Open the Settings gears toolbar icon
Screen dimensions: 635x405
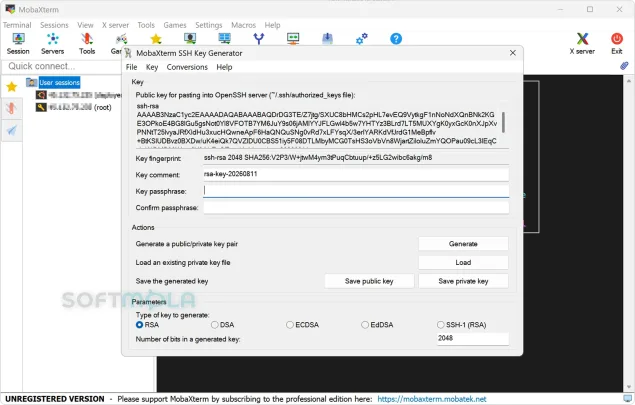click(362, 39)
